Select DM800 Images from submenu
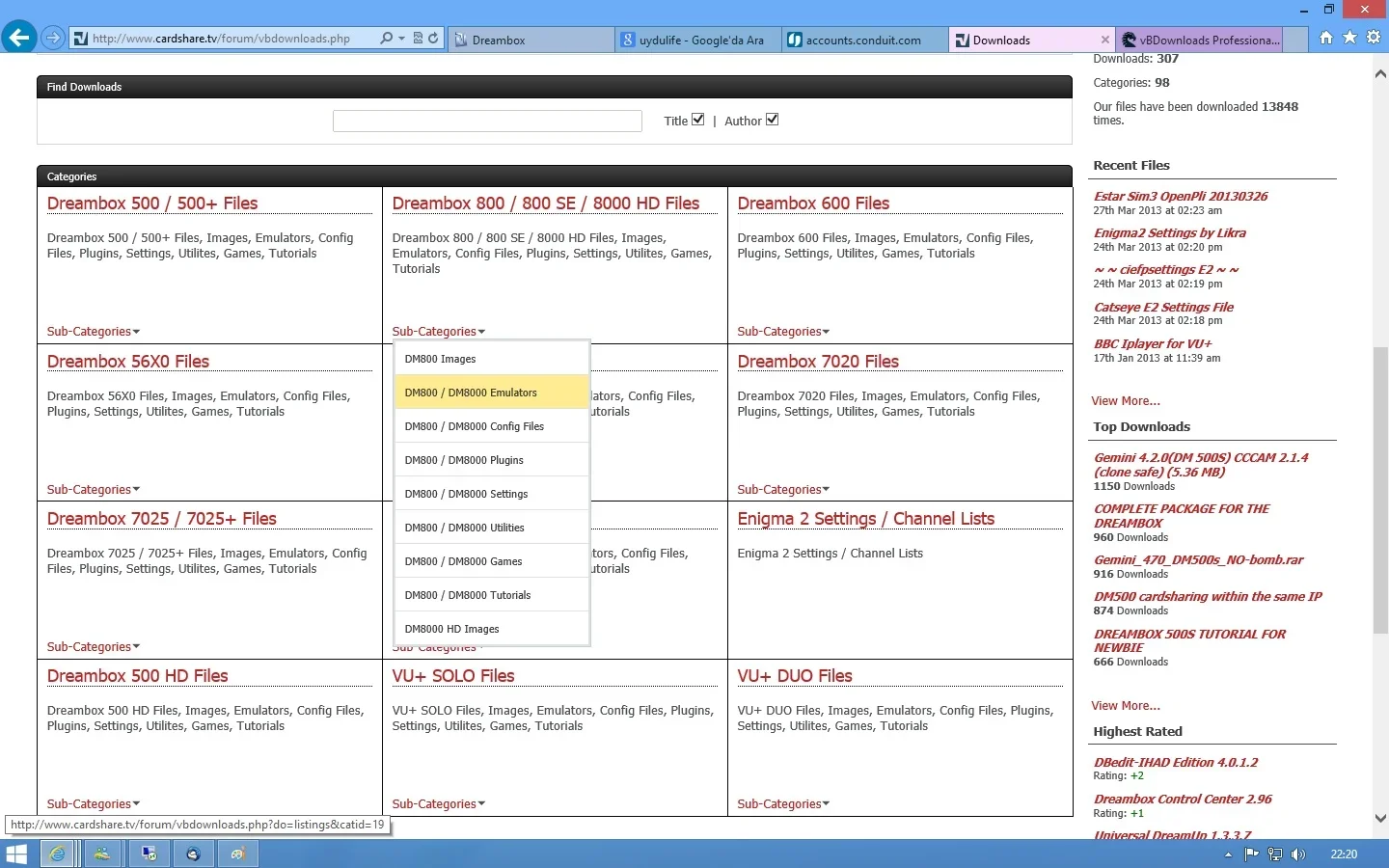1389x868 pixels. point(492,359)
